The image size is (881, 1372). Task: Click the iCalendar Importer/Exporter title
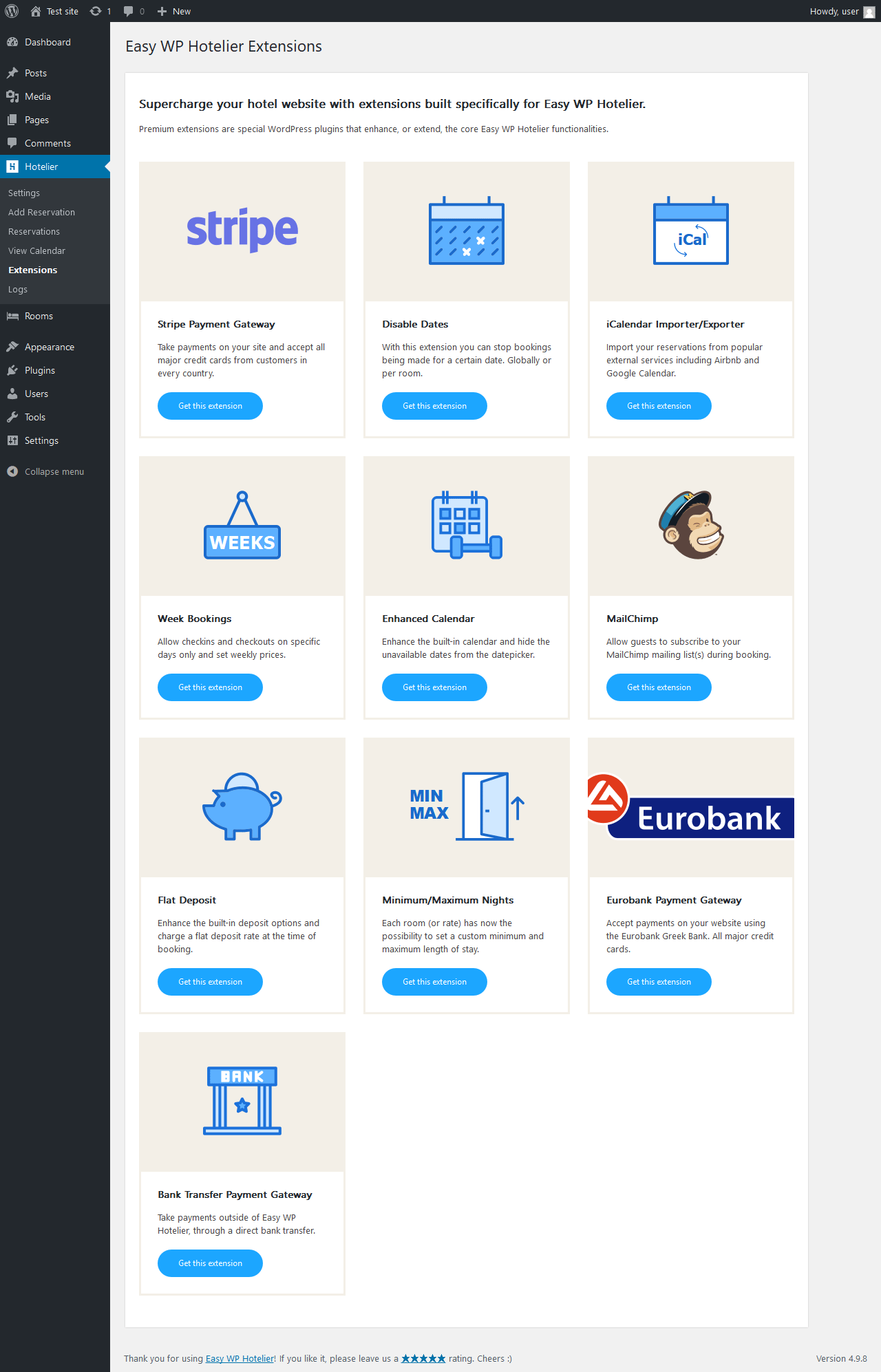point(675,324)
